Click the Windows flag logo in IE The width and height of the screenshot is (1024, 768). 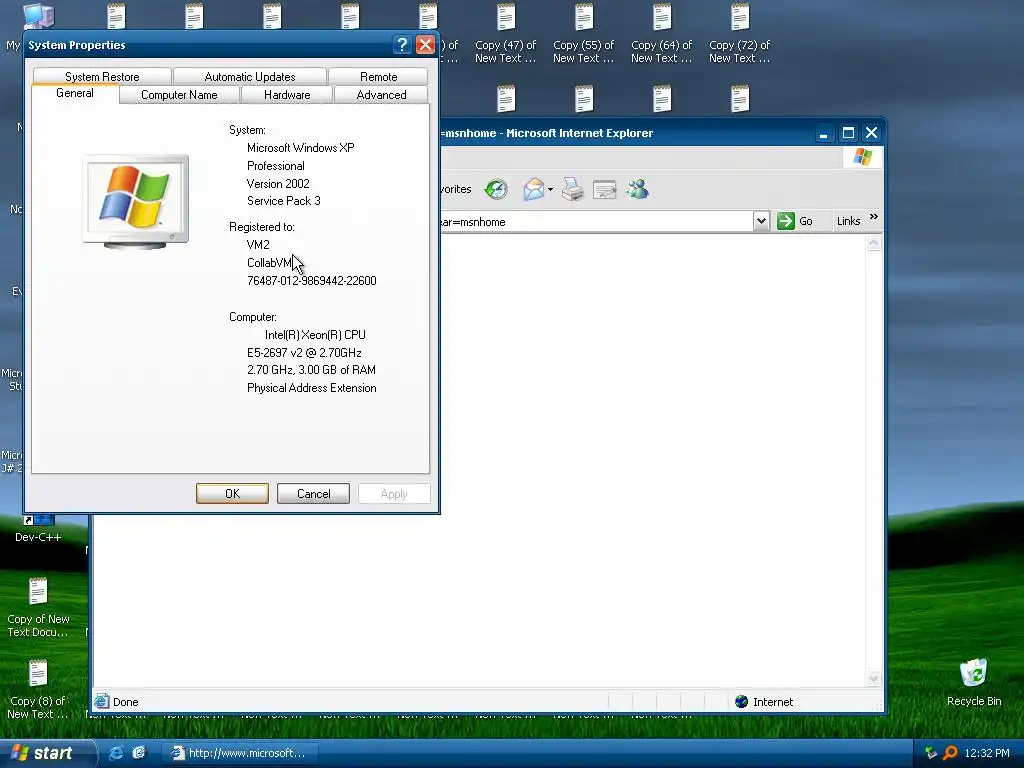click(x=863, y=157)
